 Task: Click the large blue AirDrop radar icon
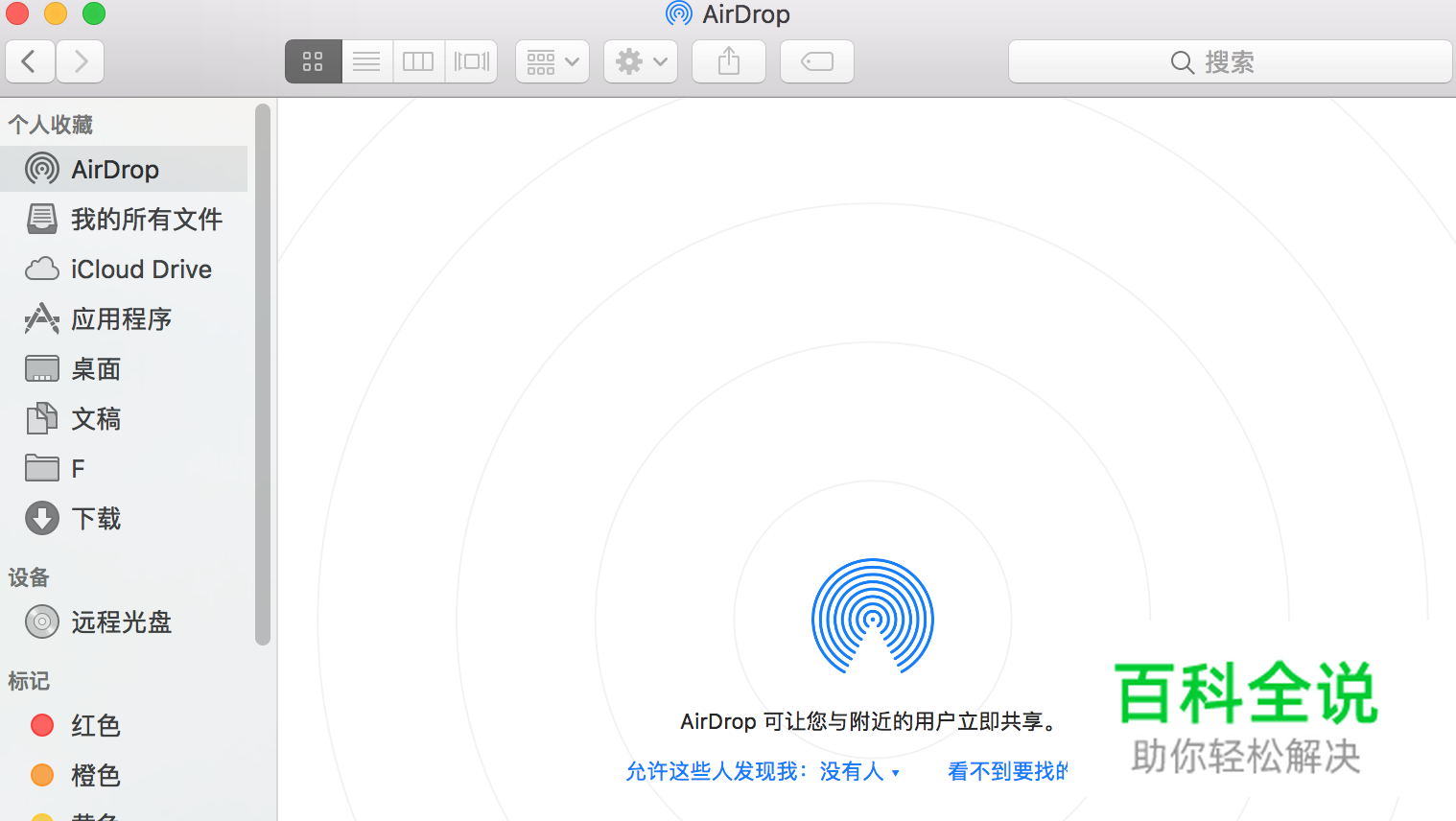coord(873,616)
